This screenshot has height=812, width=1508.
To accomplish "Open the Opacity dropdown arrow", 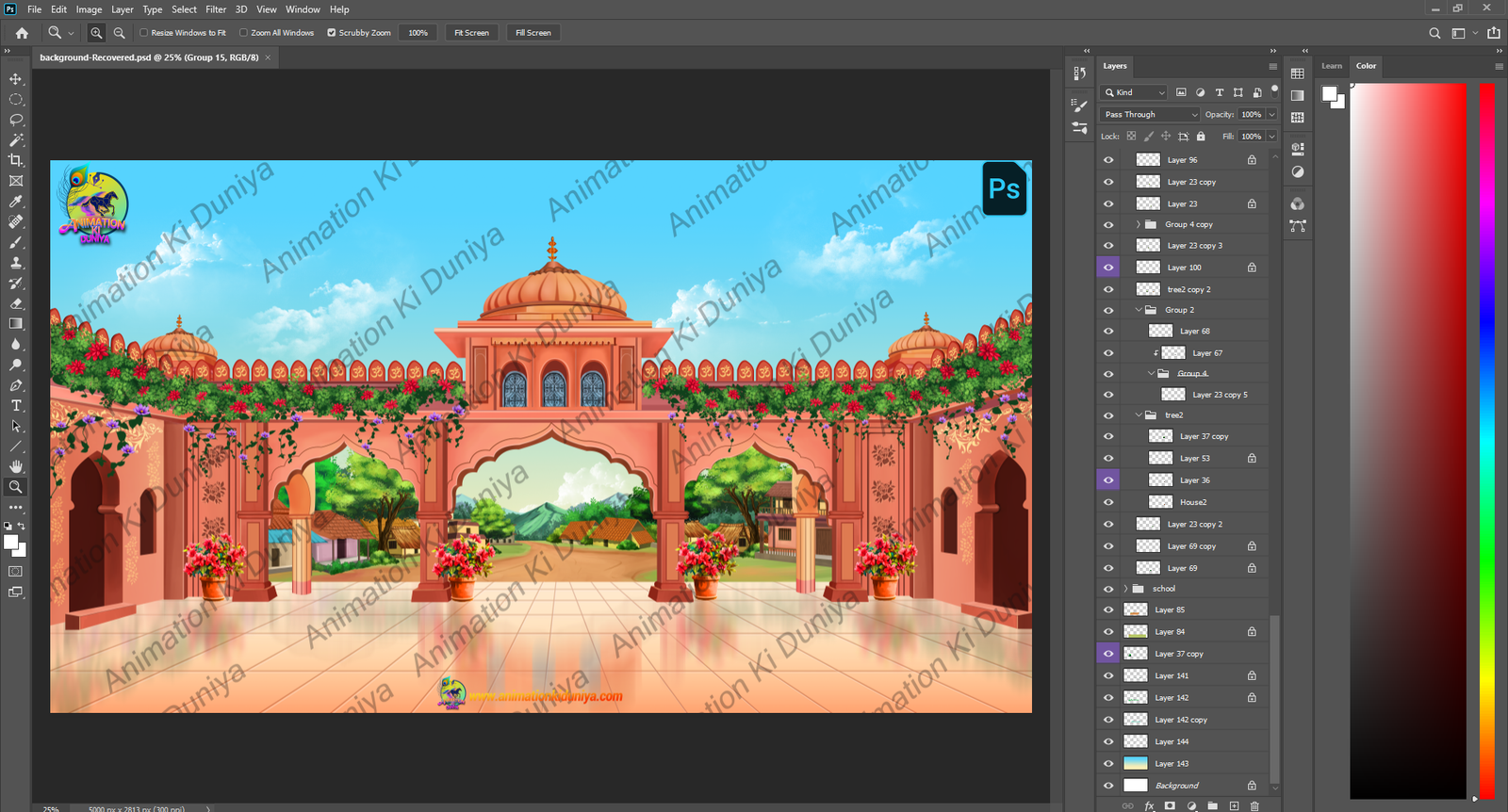I will click(x=1271, y=115).
